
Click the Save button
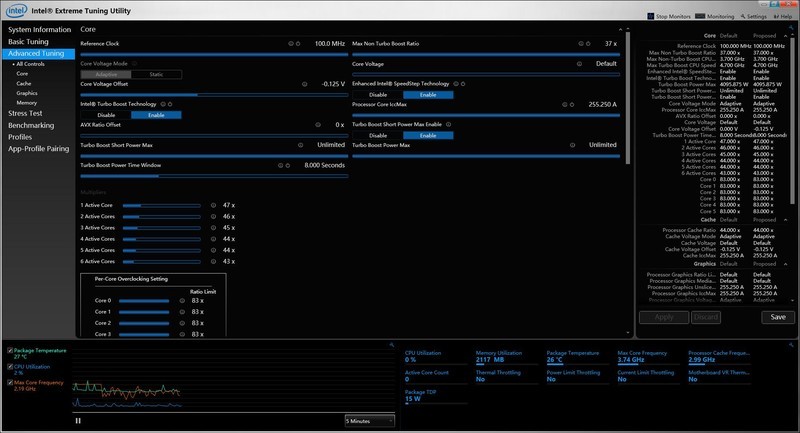click(778, 317)
